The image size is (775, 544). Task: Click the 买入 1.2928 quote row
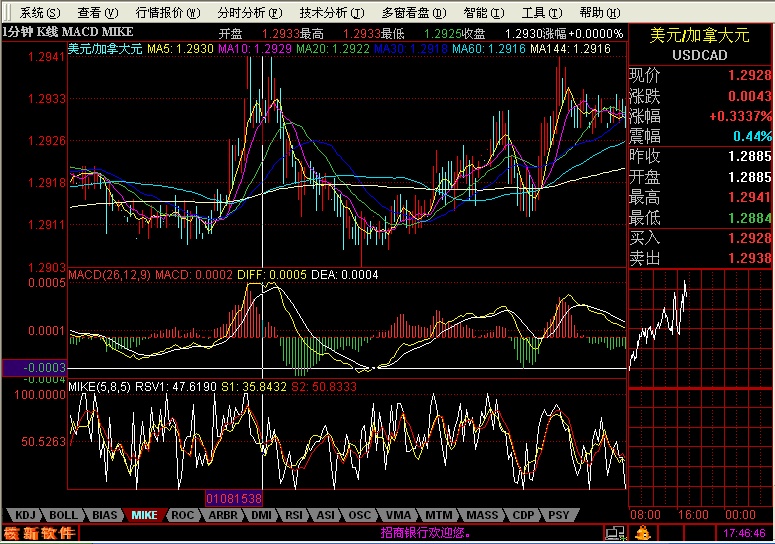click(700, 238)
